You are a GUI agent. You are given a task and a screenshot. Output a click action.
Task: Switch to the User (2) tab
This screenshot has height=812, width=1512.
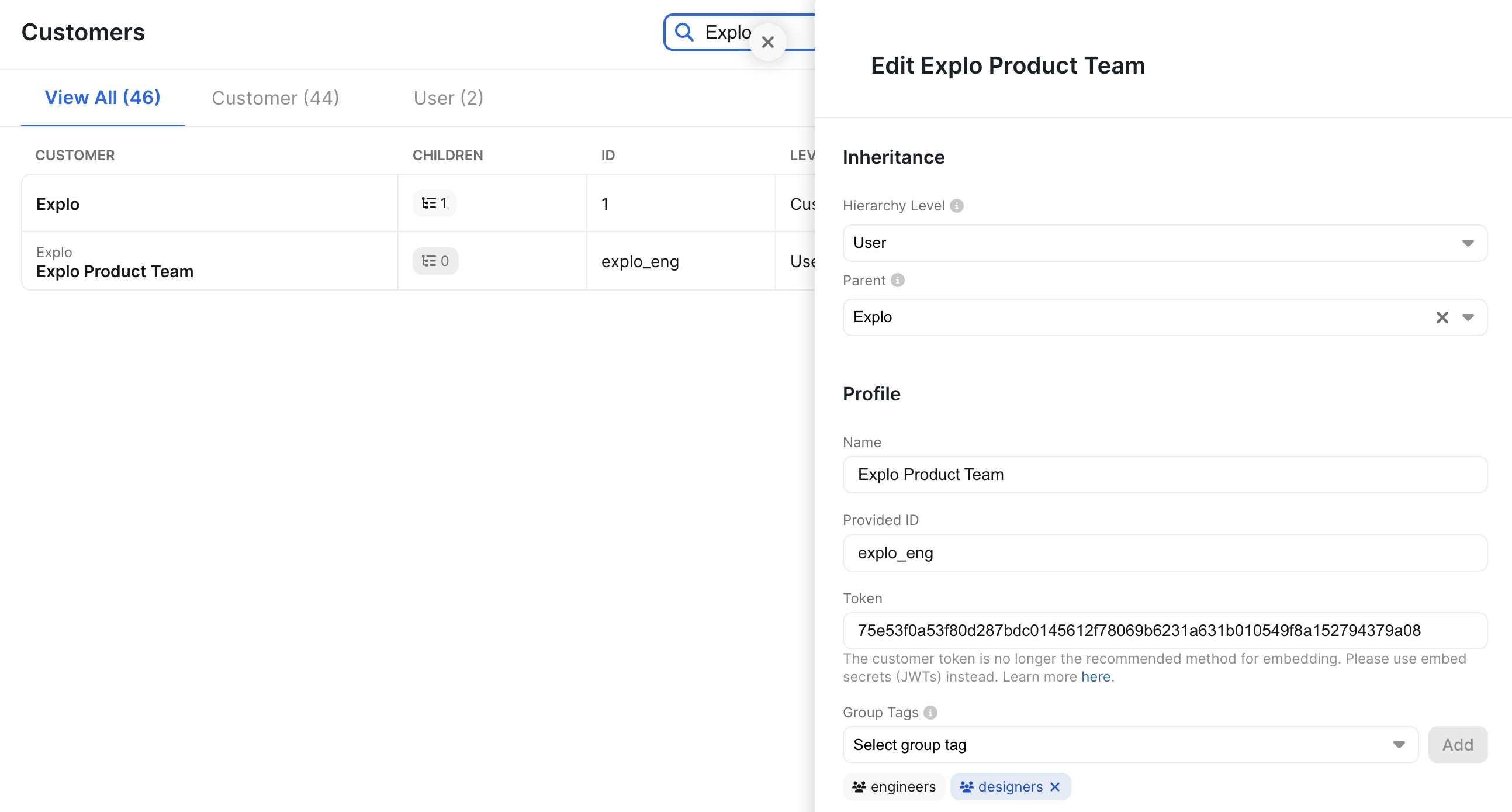tap(448, 98)
